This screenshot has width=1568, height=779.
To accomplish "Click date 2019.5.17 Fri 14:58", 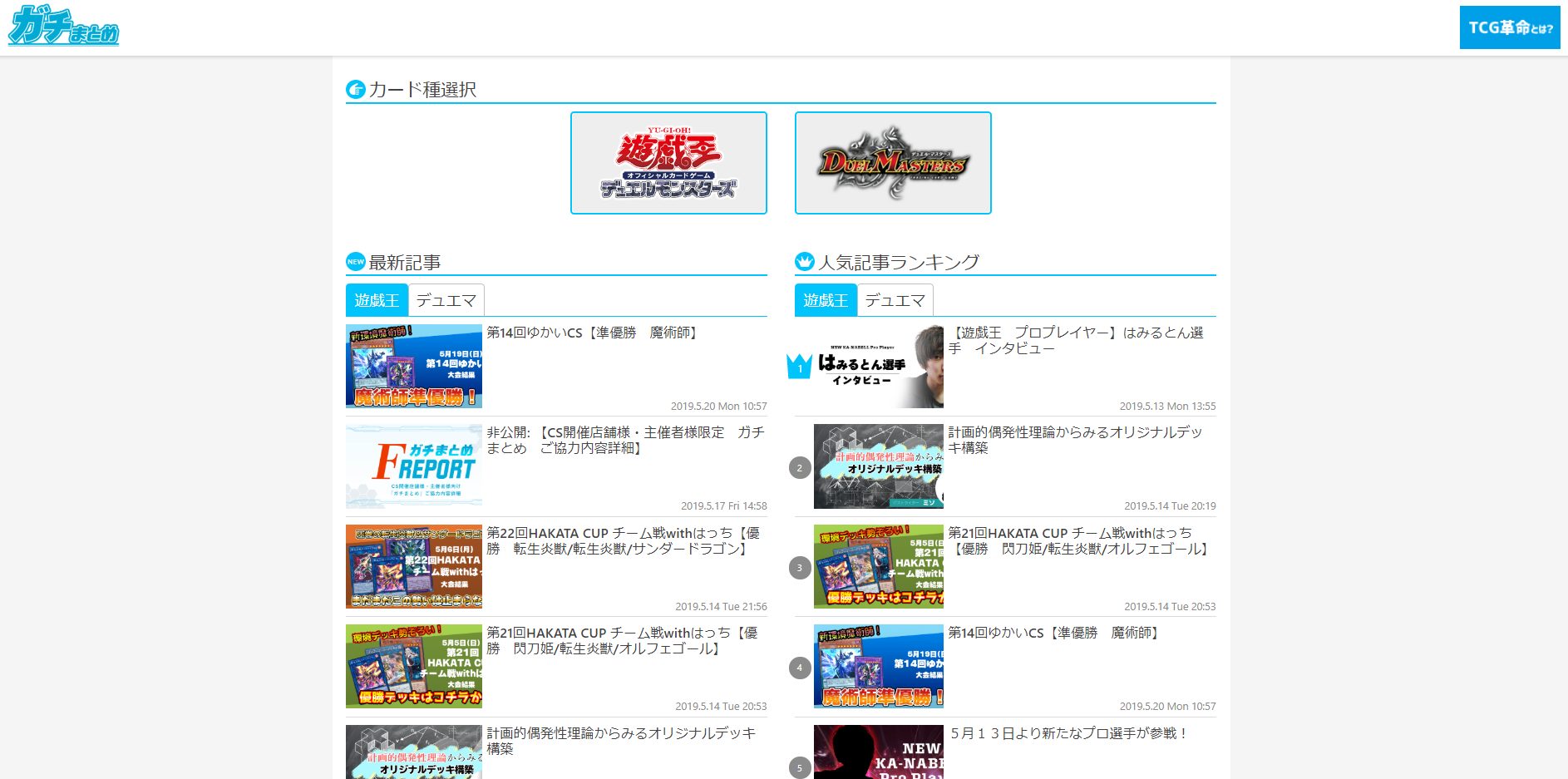I will click(x=724, y=506).
